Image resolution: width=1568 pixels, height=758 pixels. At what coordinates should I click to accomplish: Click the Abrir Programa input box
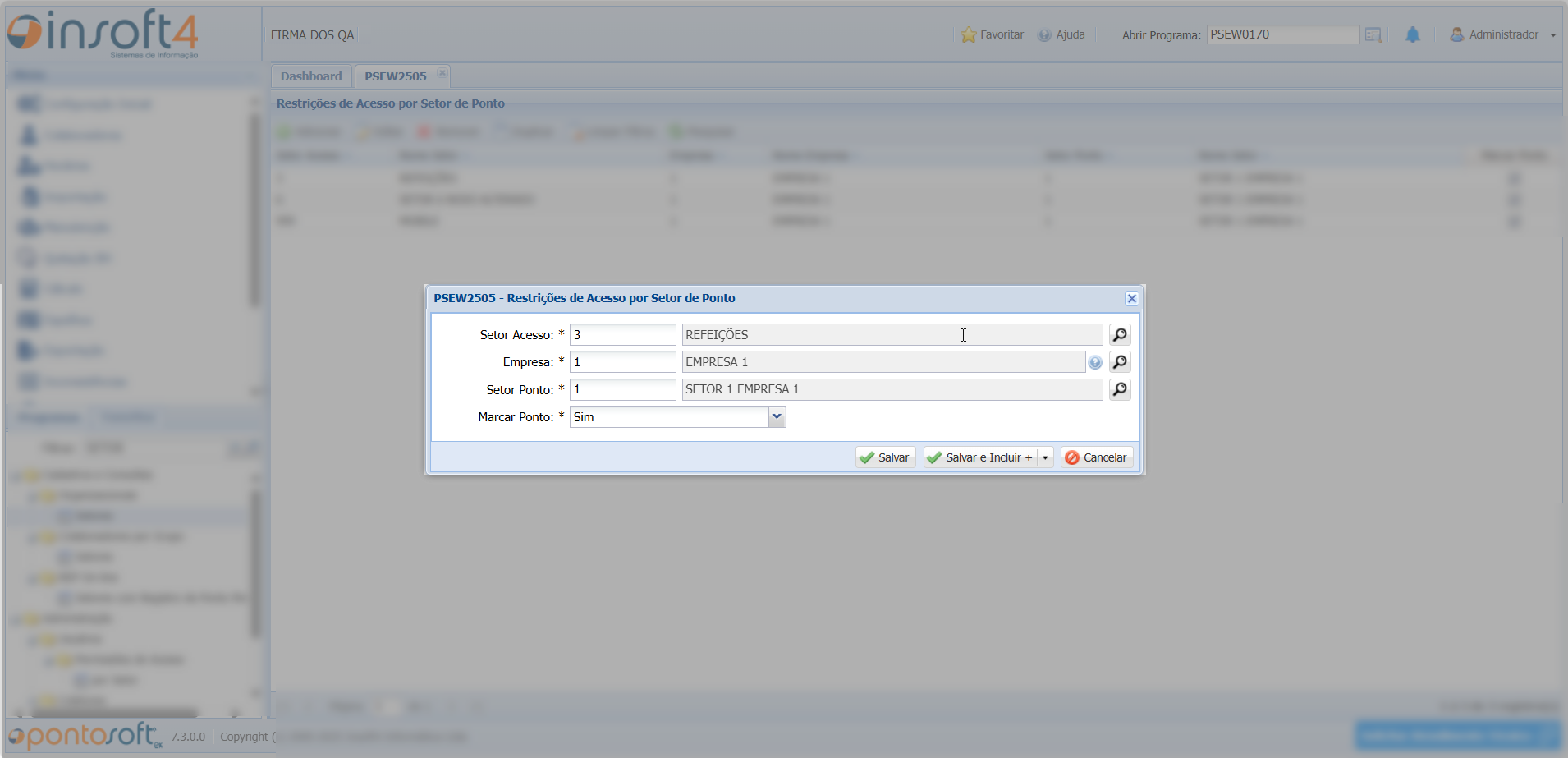pos(1282,34)
